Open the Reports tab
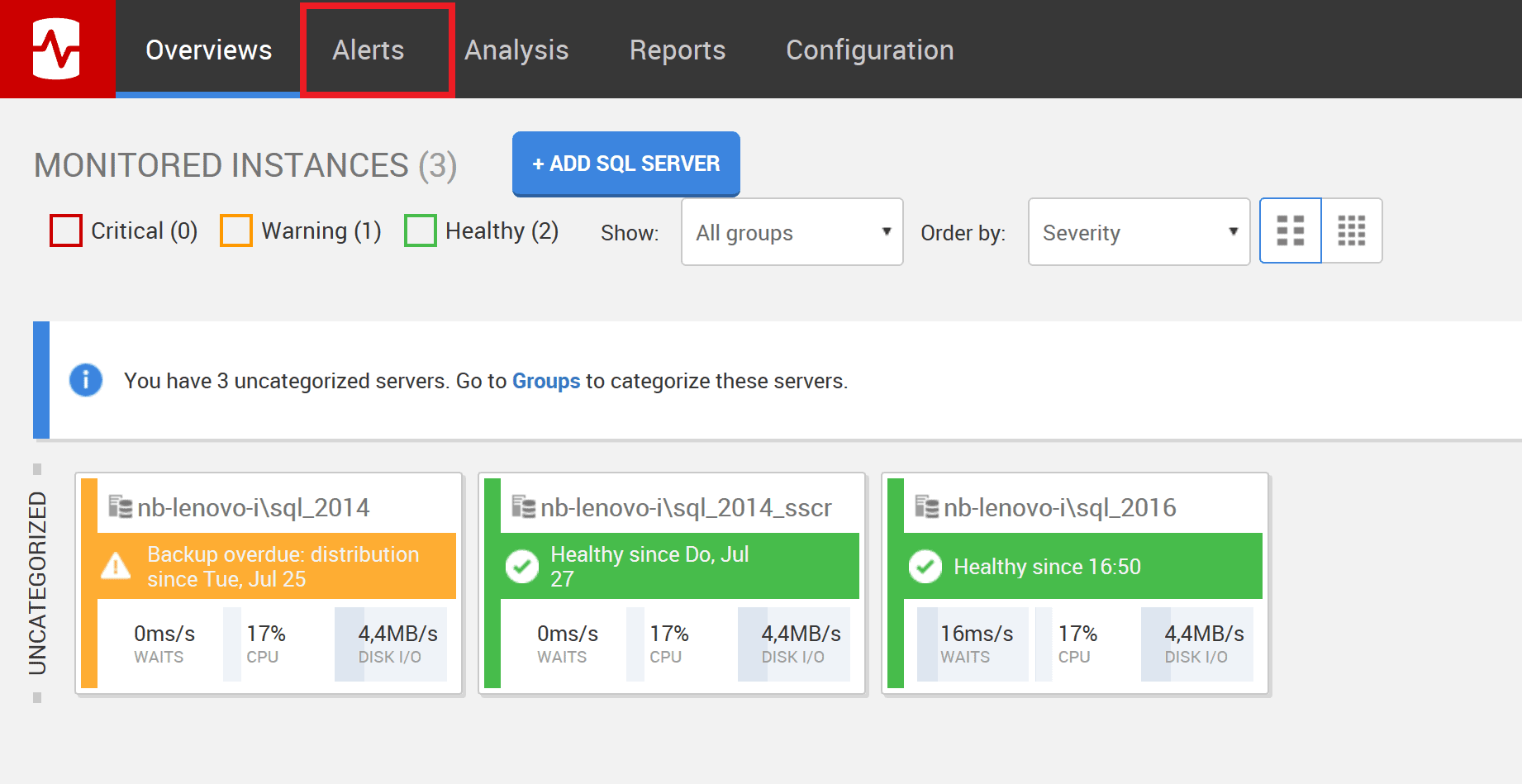1522x784 pixels. click(x=678, y=50)
